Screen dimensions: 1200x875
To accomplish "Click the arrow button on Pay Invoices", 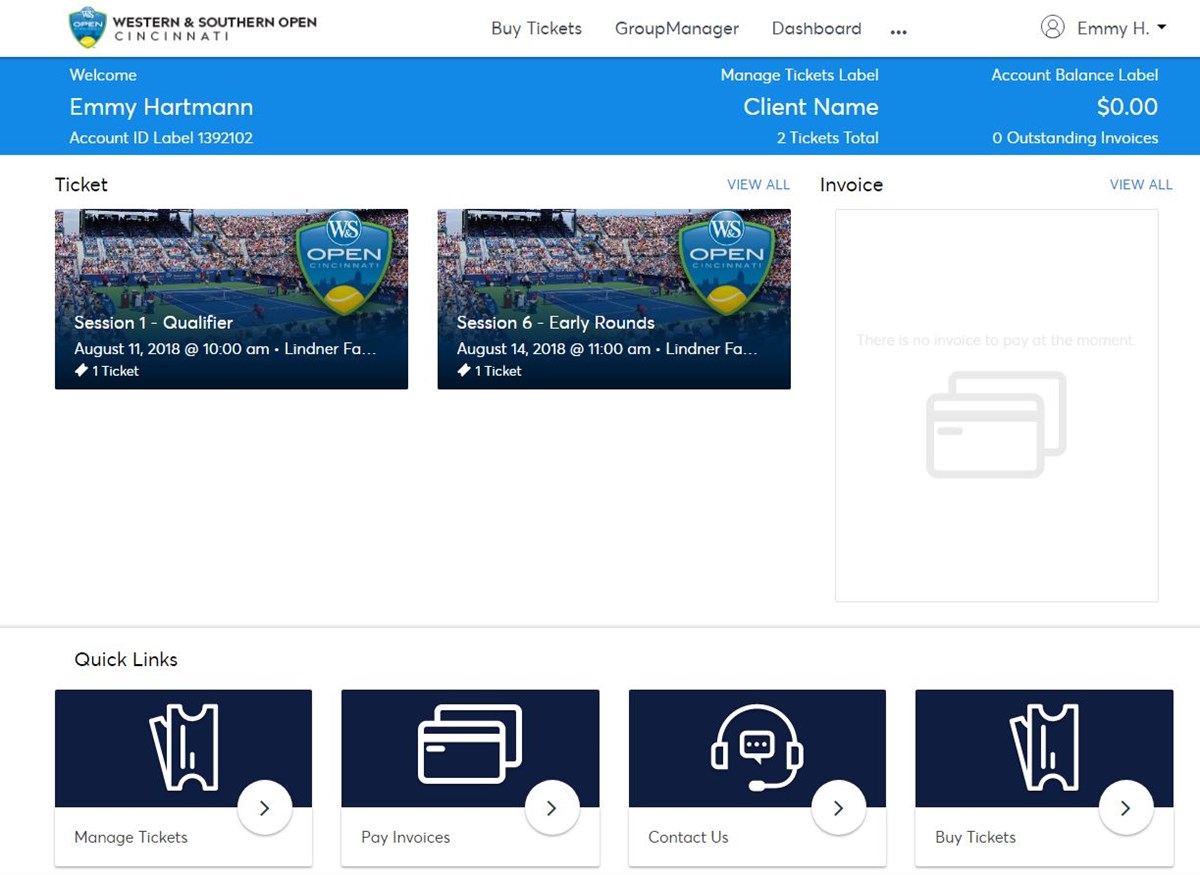I will click(x=552, y=808).
